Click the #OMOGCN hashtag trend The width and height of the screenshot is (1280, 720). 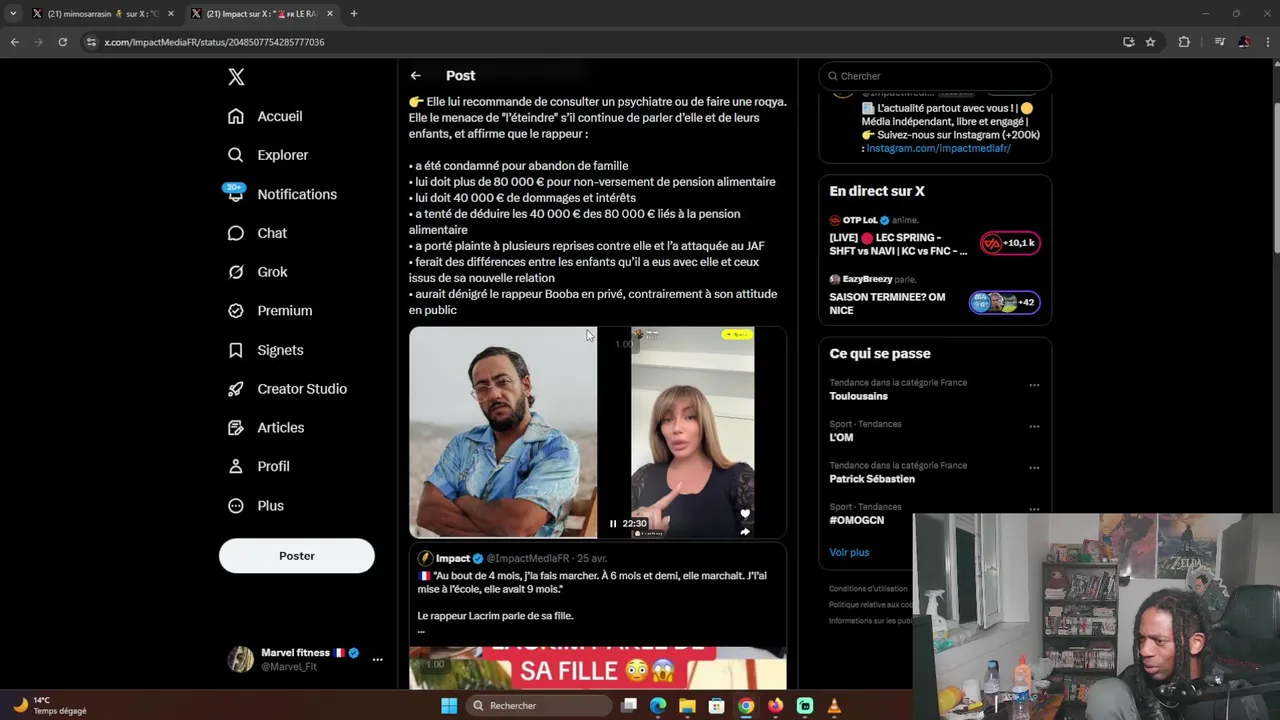coord(857,520)
